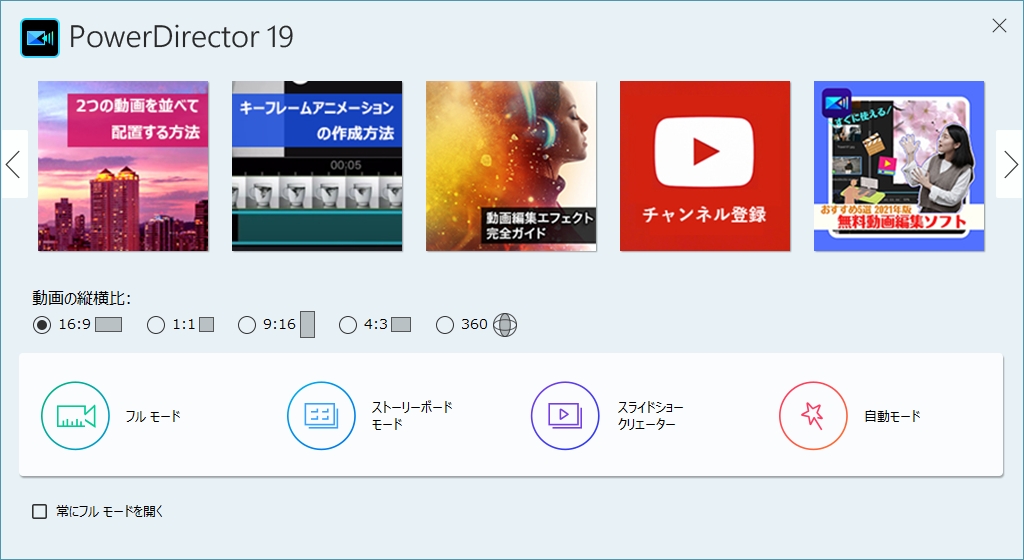Click the 16:9 widescreen rectangle icon
Screen dimensions: 1024x560
[x=108, y=325]
